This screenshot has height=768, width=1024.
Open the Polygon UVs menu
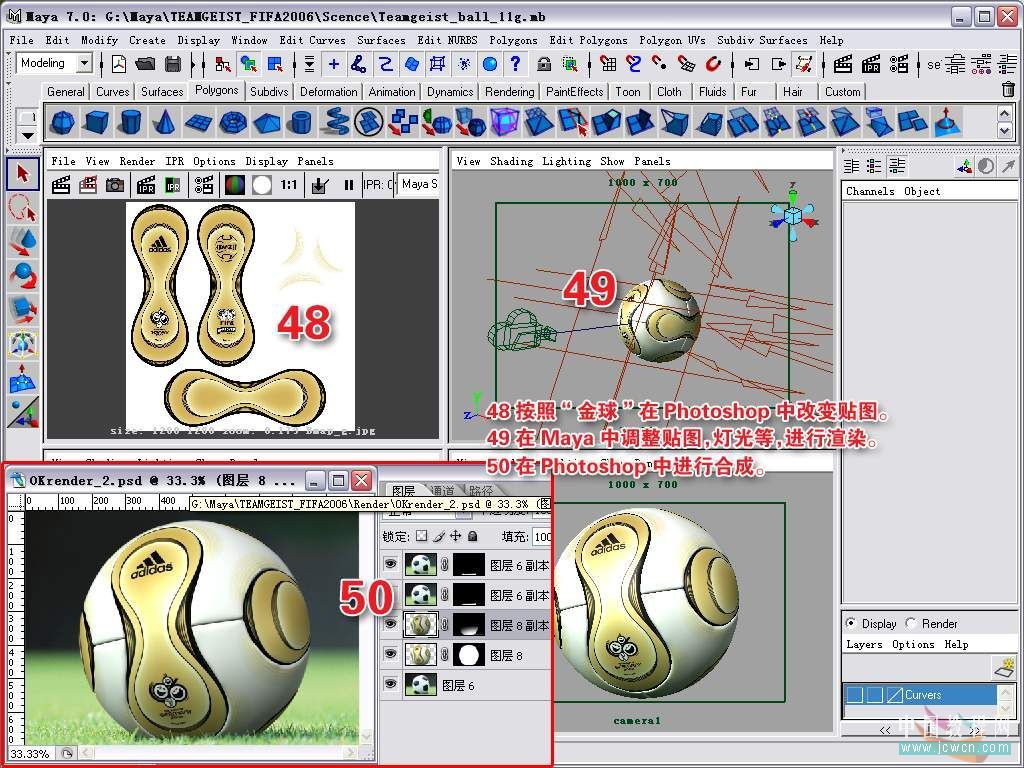[x=672, y=40]
